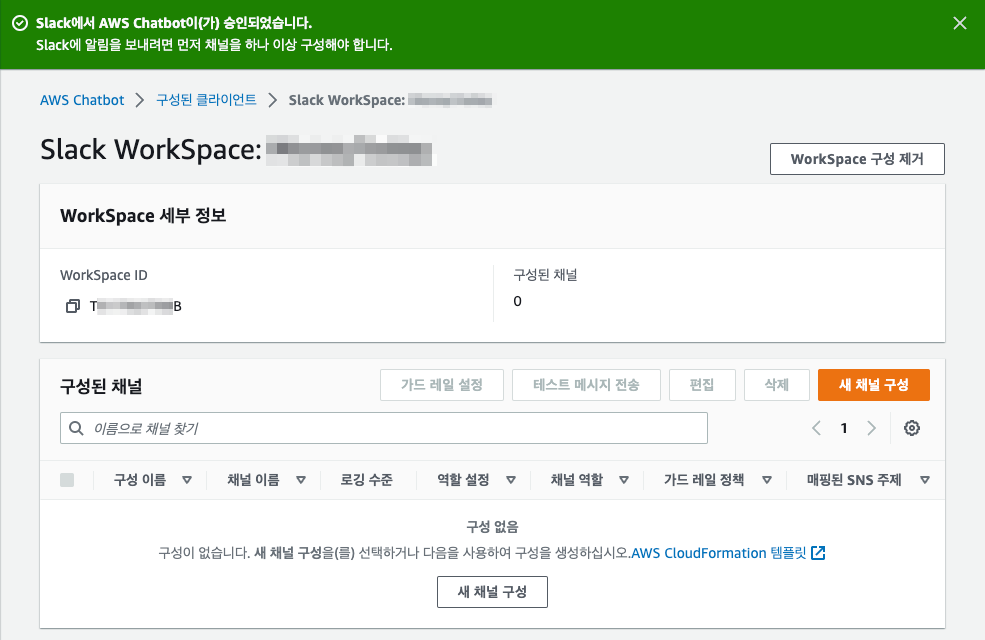985x640 pixels.
Task: Sort by 채널 역할 column arrow
Action: click(x=624, y=480)
